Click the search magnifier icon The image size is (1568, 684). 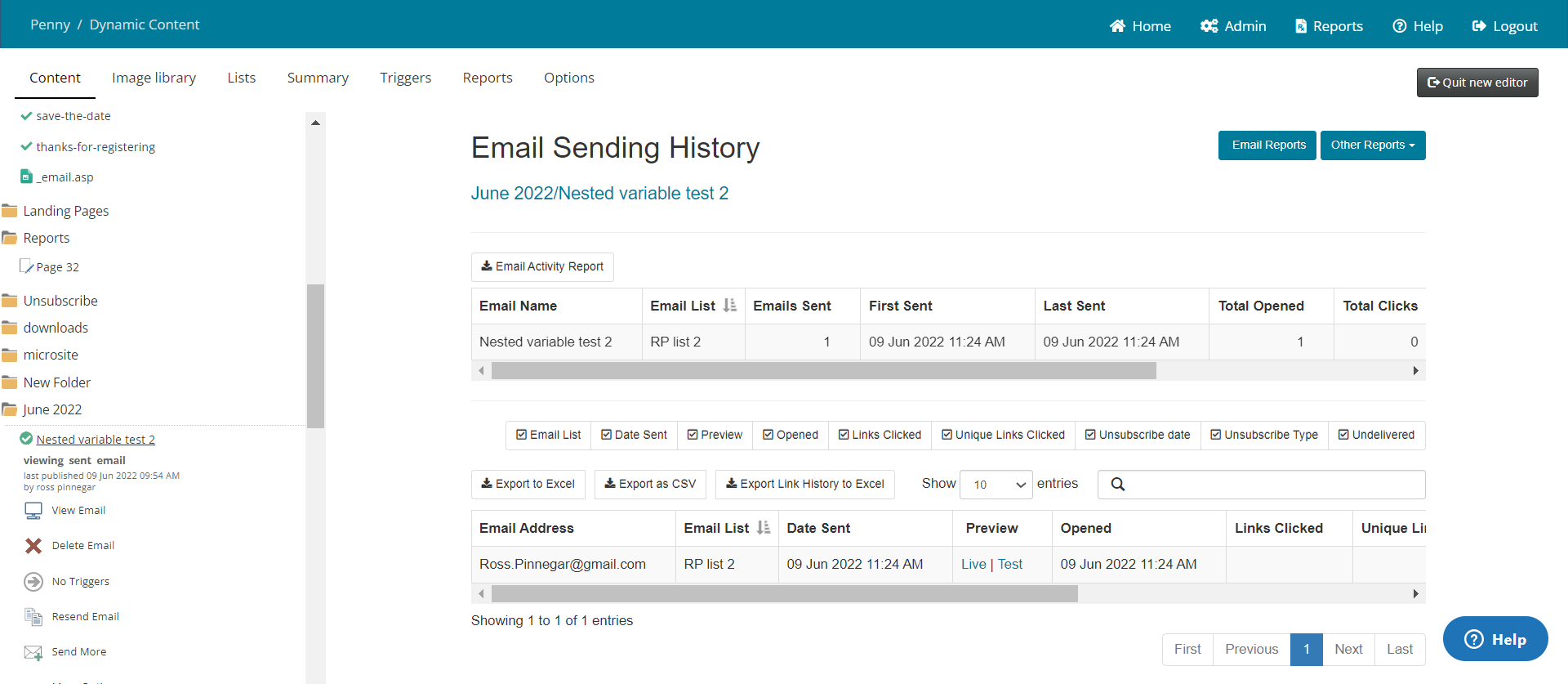1118,485
